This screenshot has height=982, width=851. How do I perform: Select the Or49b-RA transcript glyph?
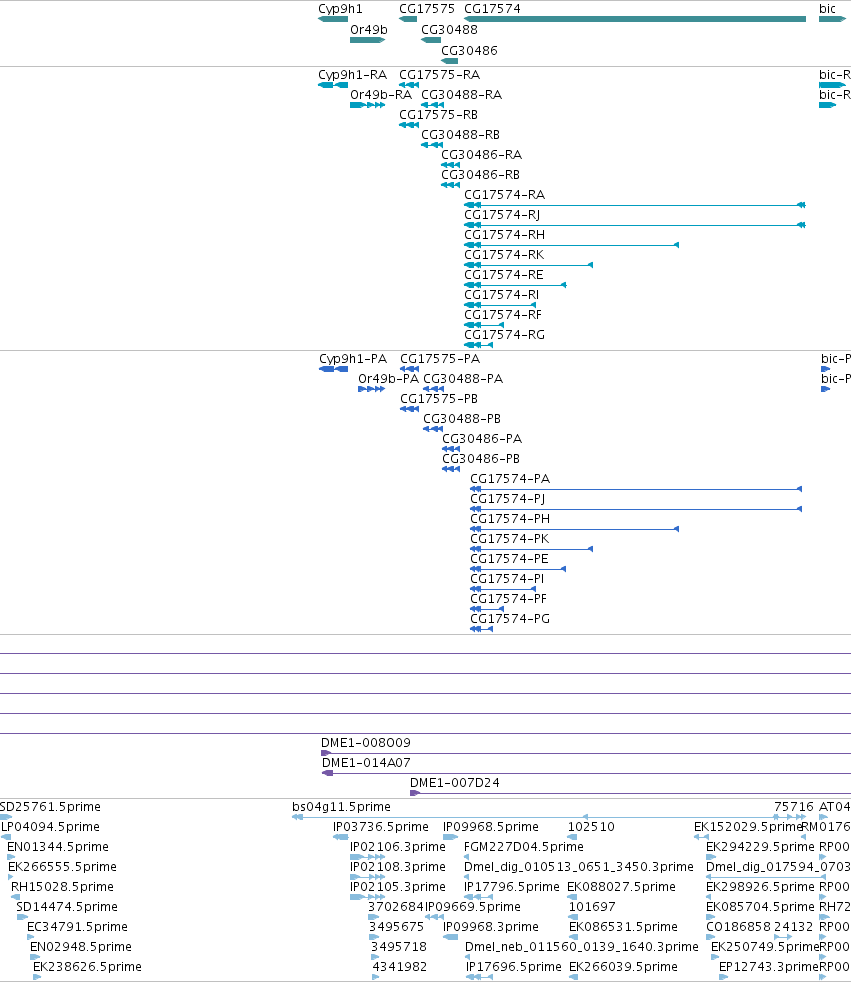(x=368, y=105)
